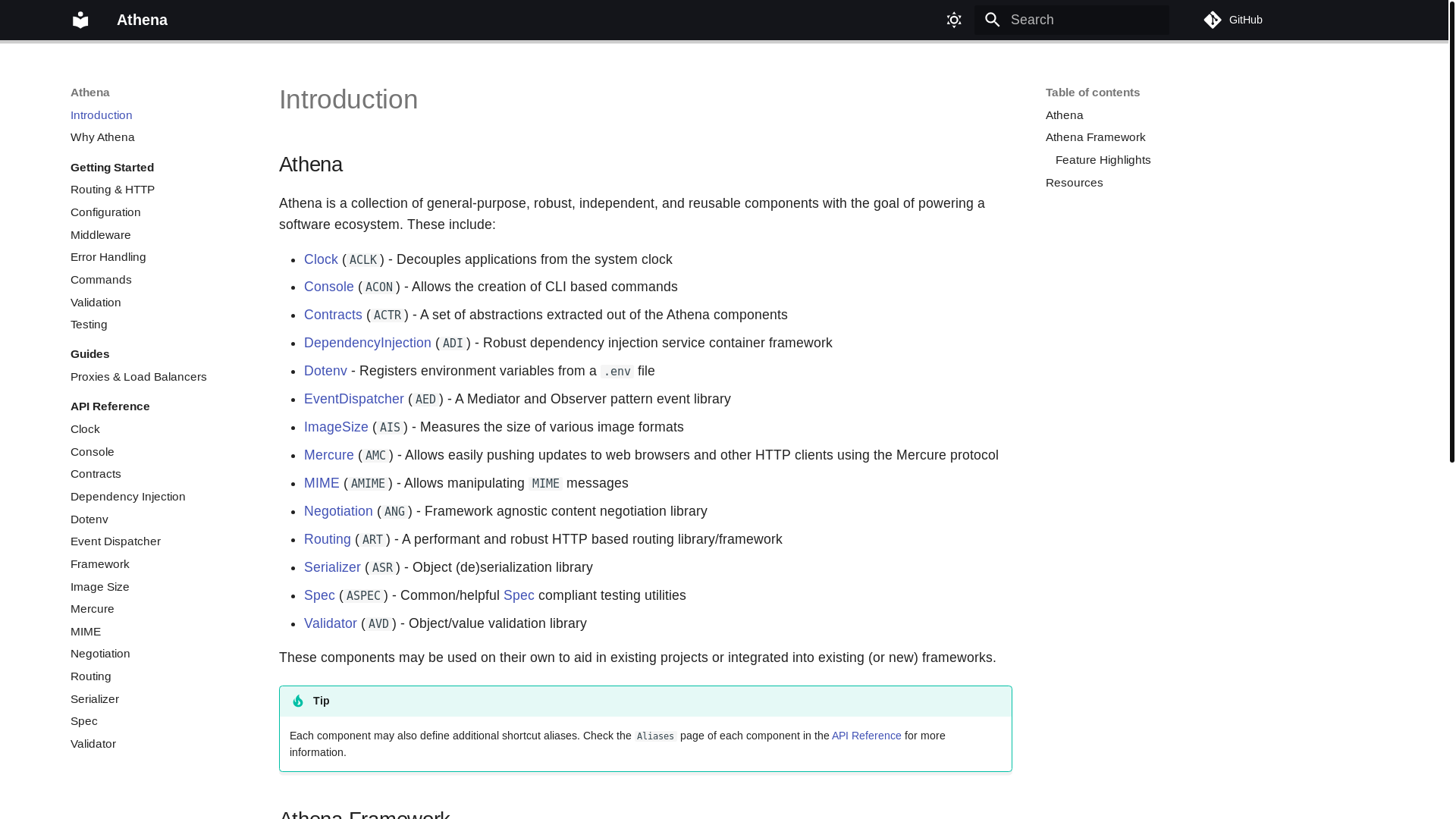1456x819 pixels.
Task: Open Testing page in sidebar
Action: [x=89, y=325]
